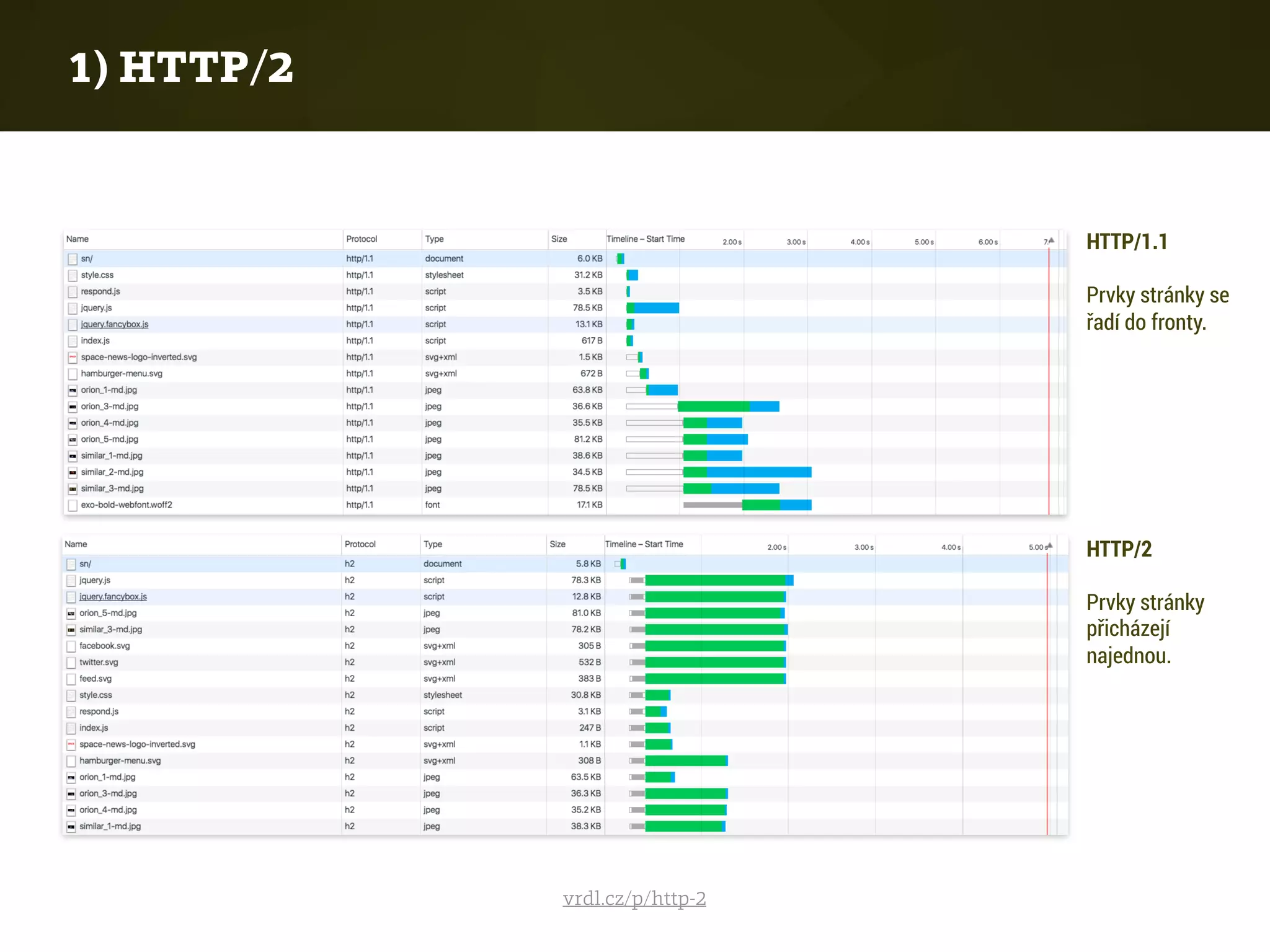Click file icon of feed.svg
This screenshot has width=1270, height=952.
click(x=71, y=679)
